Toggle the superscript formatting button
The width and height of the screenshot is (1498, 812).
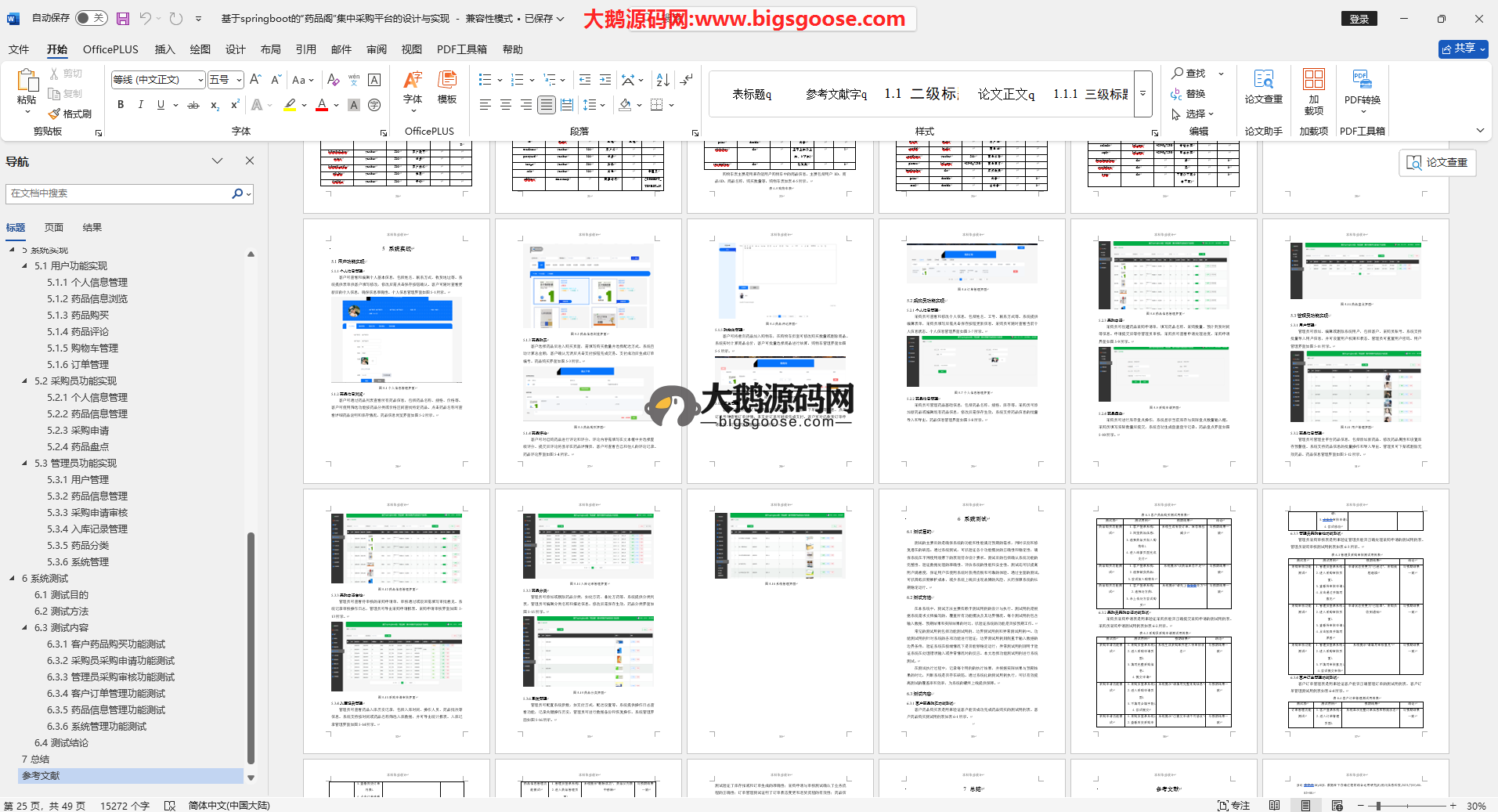[x=235, y=105]
